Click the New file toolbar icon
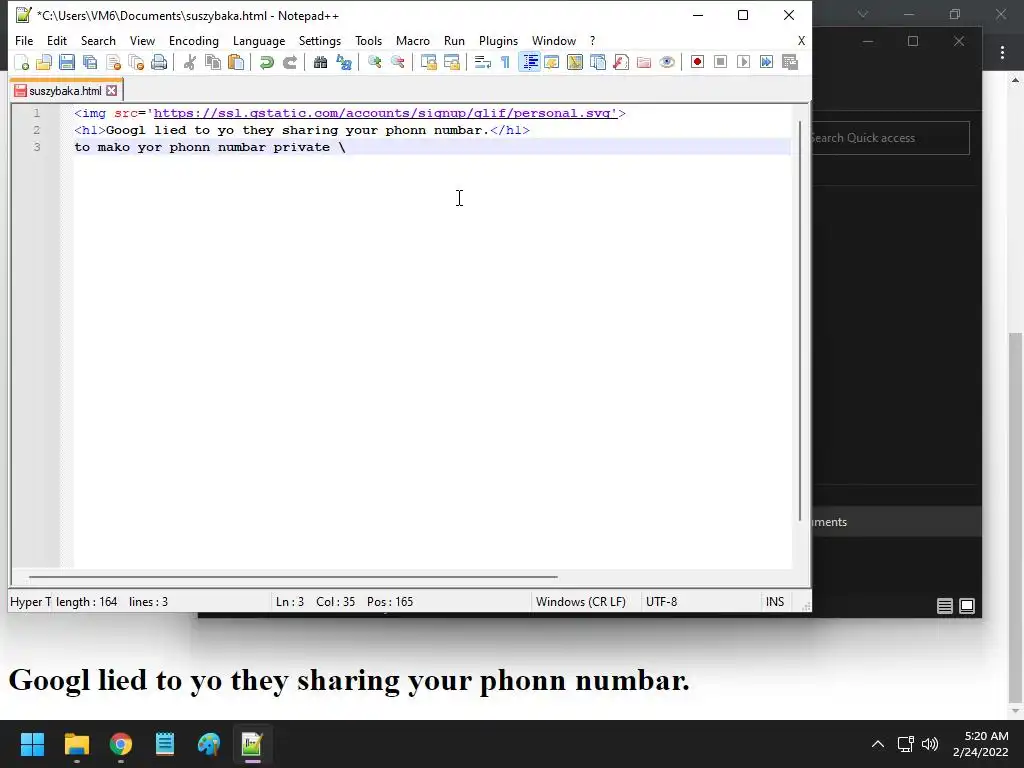Image resolution: width=1024 pixels, height=768 pixels. [x=22, y=62]
